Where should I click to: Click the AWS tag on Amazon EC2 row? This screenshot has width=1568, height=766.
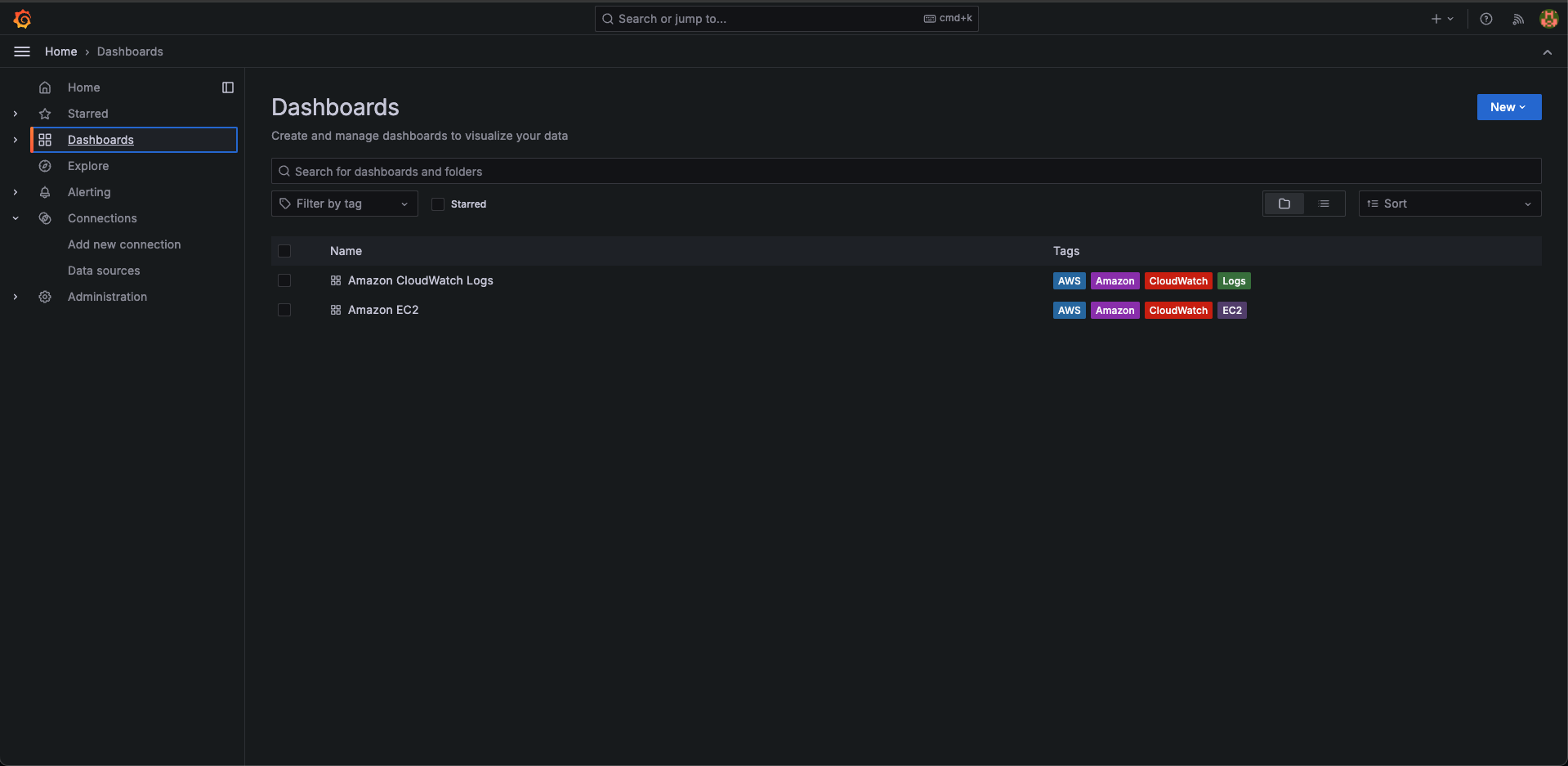click(1069, 311)
